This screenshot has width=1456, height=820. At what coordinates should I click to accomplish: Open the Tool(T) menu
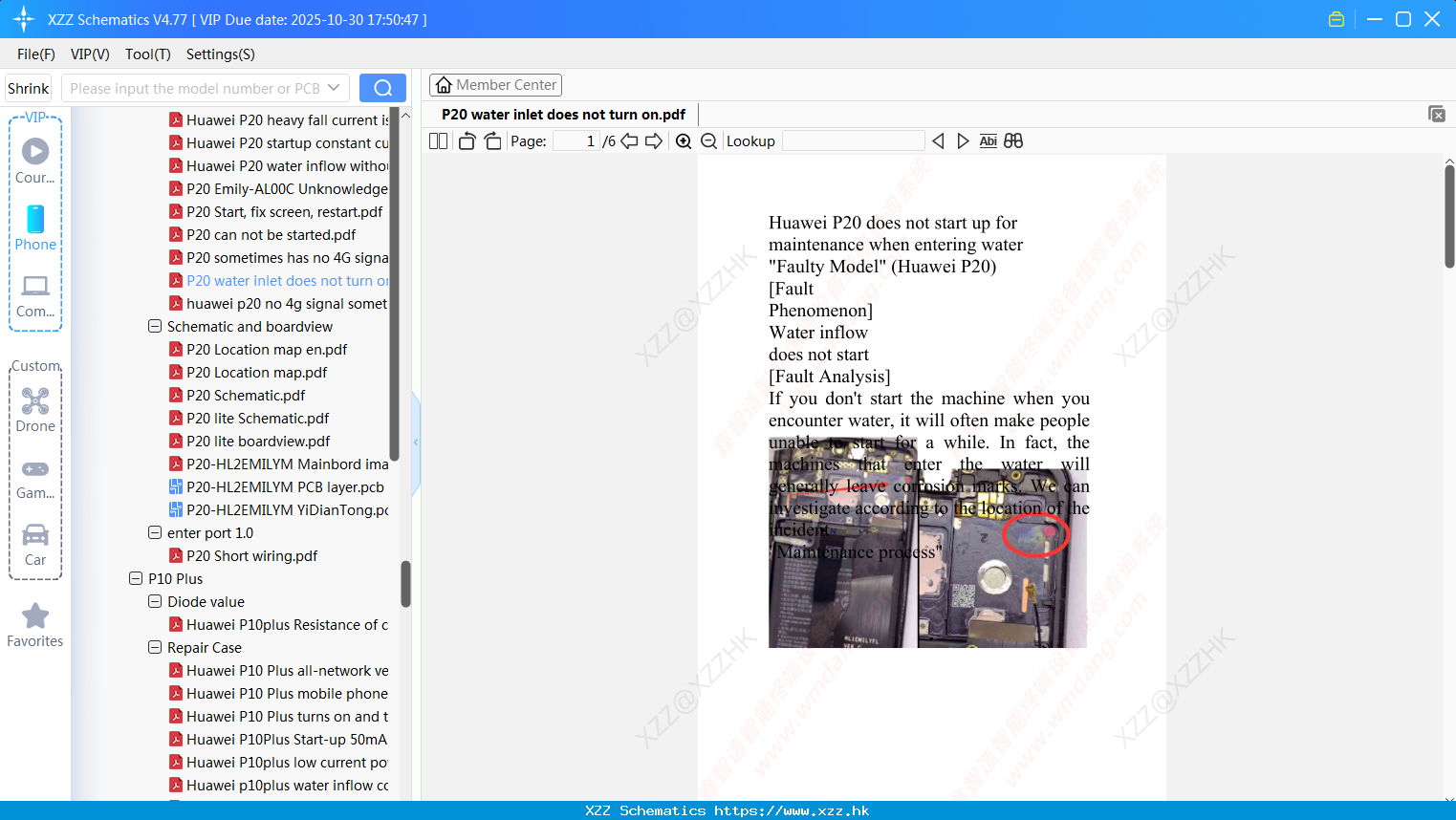(x=148, y=54)
